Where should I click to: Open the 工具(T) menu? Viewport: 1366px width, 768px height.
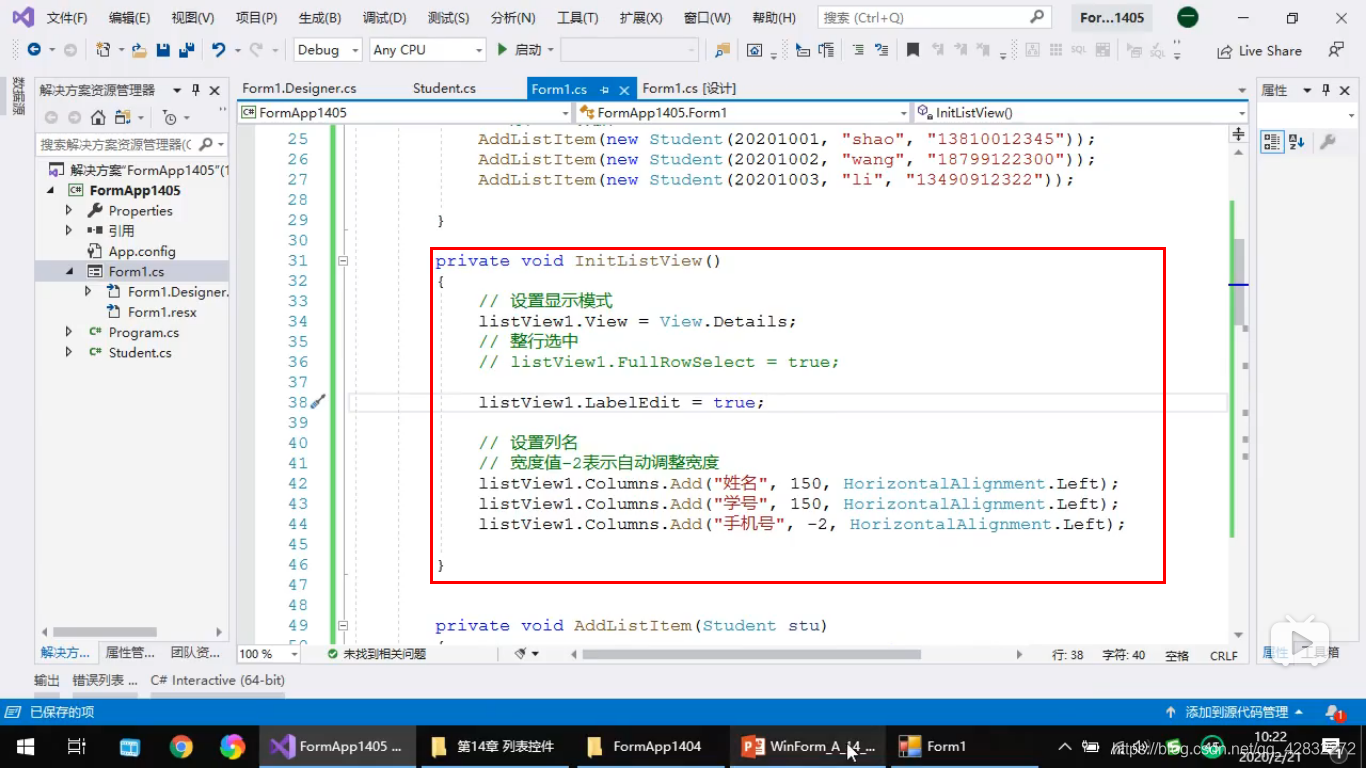pos(577,18)
